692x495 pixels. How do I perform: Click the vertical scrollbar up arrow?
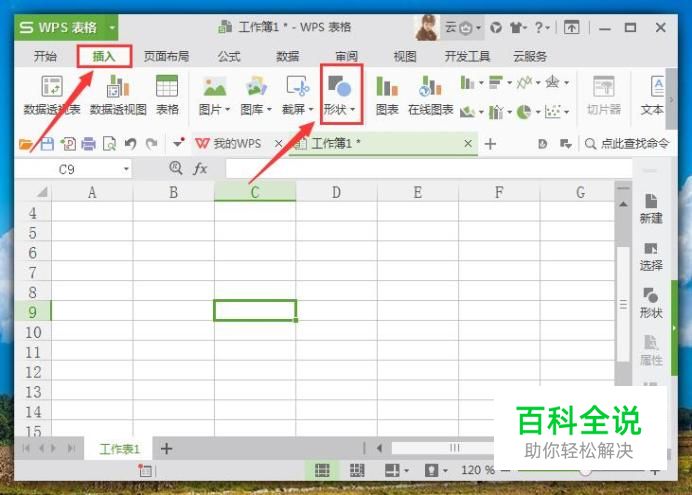coord(623,204)
